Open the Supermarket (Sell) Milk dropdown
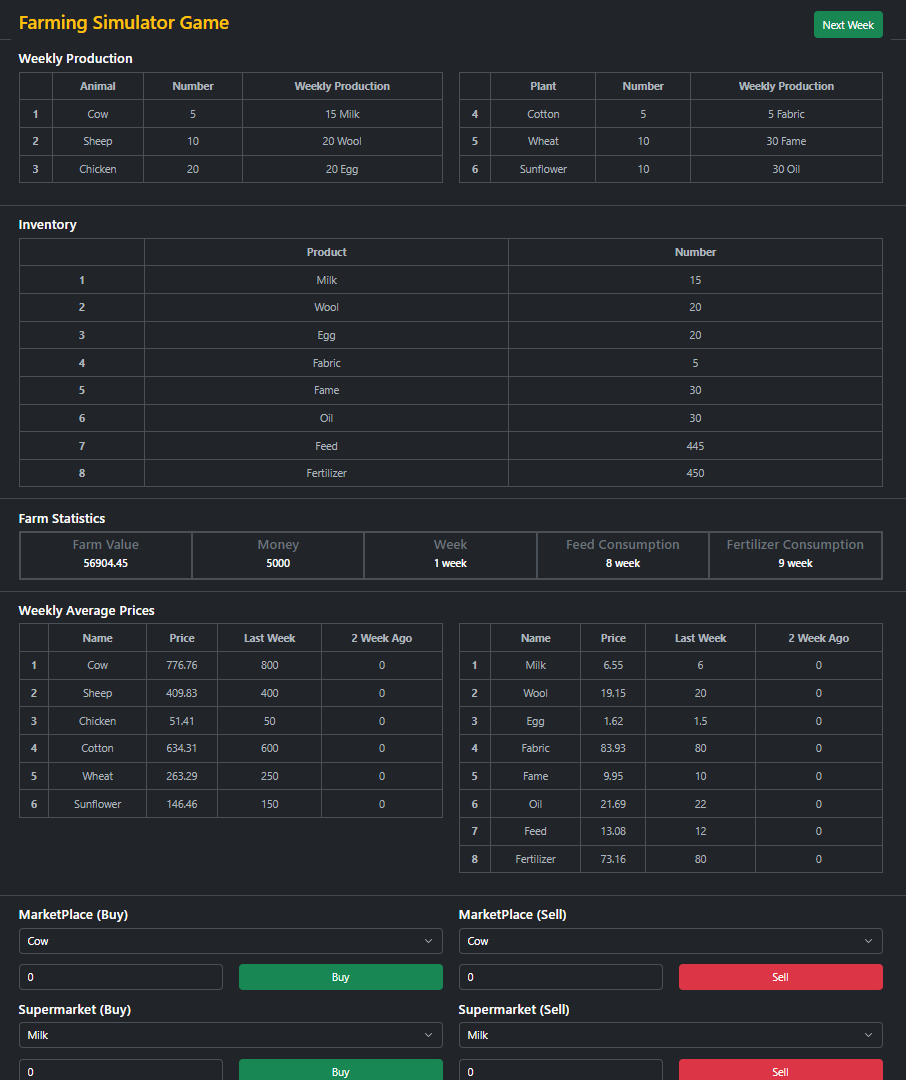906x1080 pixels. coord(670,1035)
